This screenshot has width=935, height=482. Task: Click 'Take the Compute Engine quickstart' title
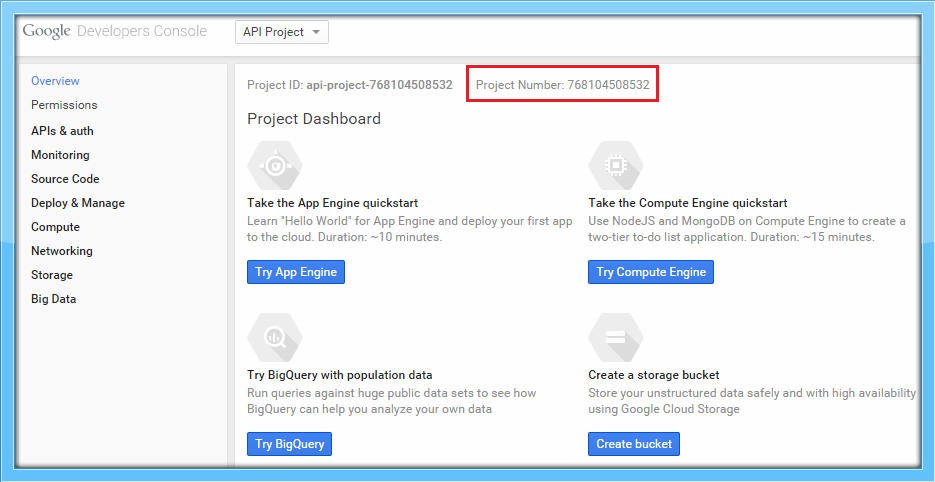click(688, 203)
